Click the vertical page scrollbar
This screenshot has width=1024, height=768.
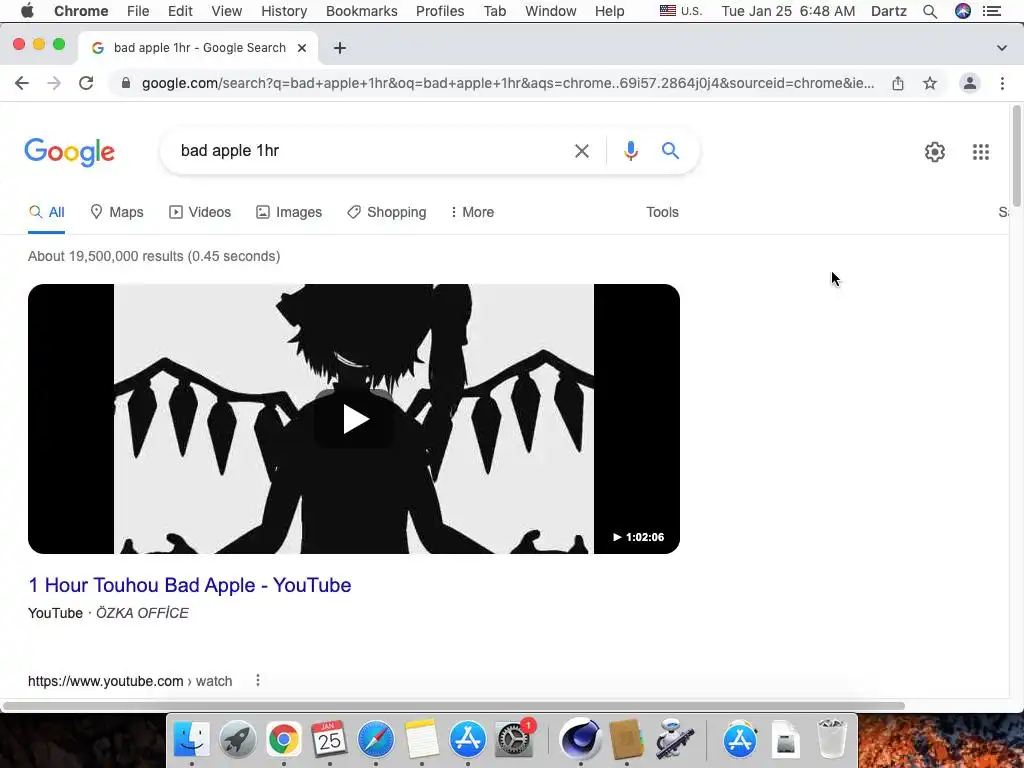(x=1016, y=155)
